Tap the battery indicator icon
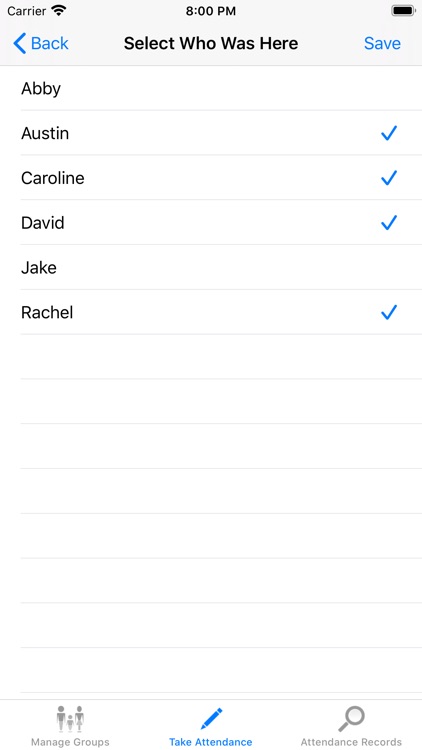Image resolution: width=422 pixels, height=750 pixels. (403, 11)
